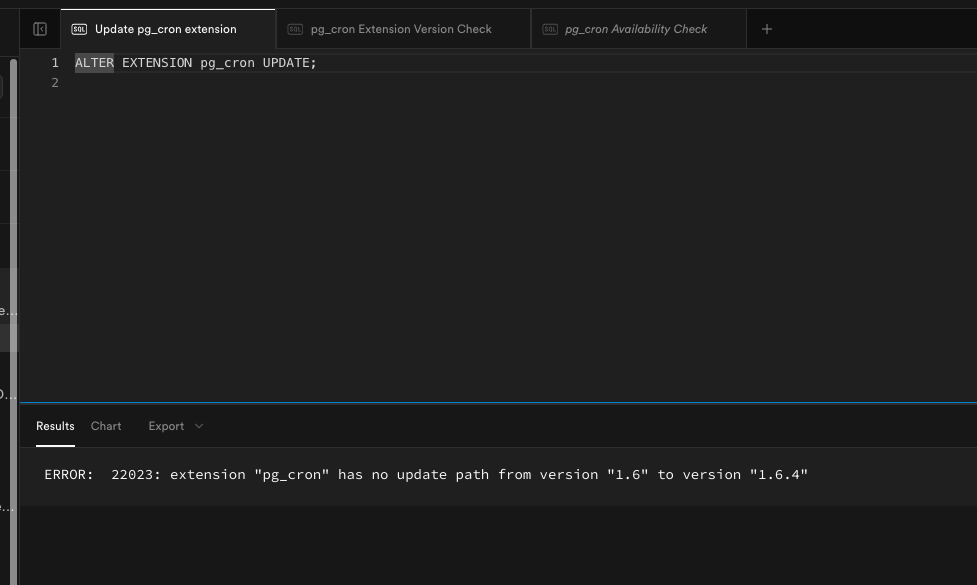Collapse the sidebar using the panel icon
Screen dimensions: 977x585
pos(40,29)
